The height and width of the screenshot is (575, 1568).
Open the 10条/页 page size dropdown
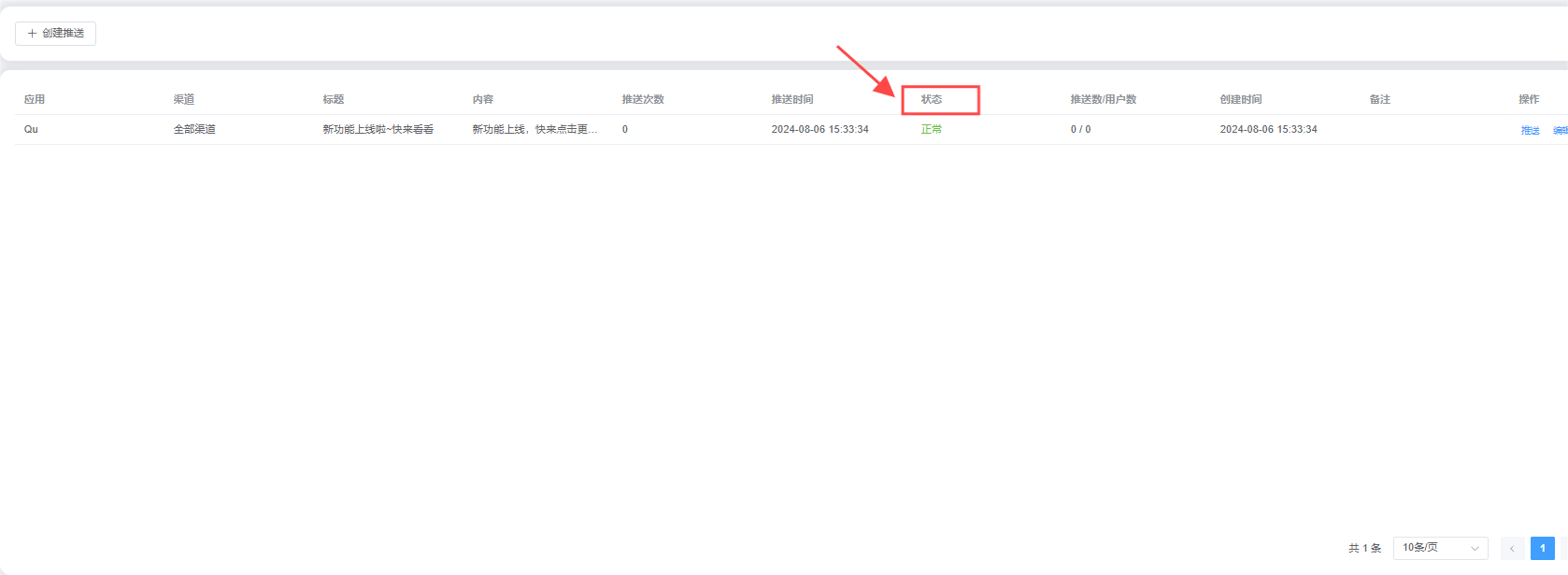click(1439, 549)
